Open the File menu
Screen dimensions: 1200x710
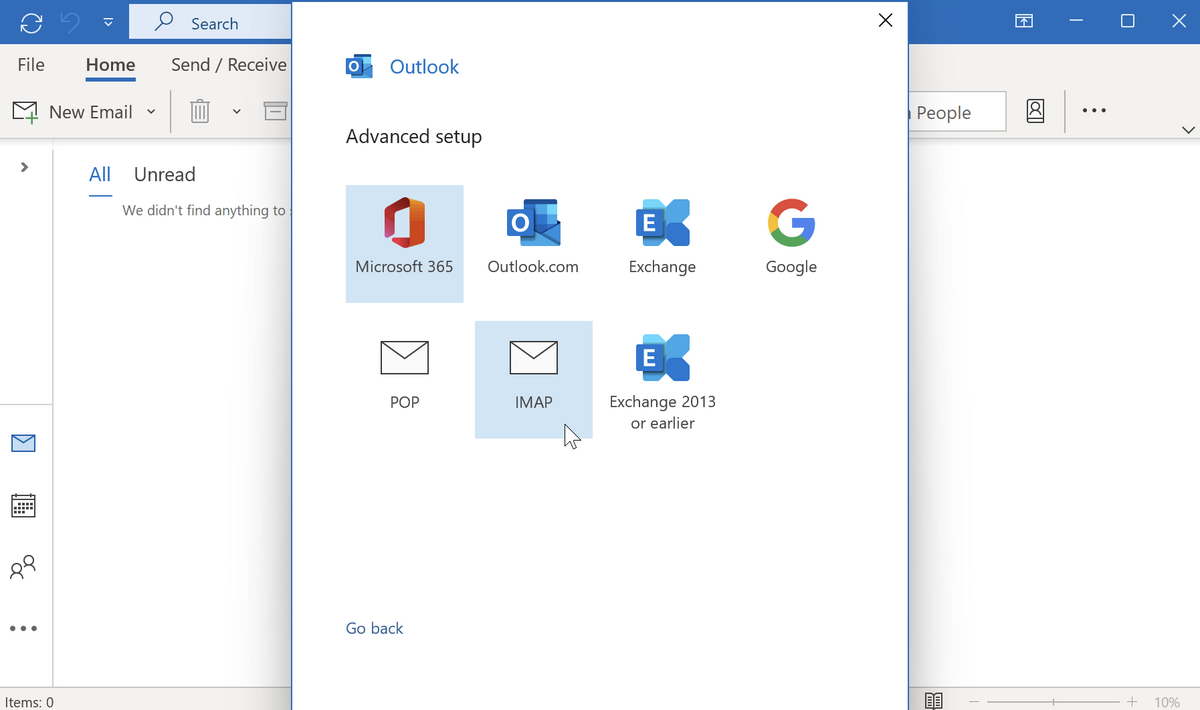(x=31, y=64)
